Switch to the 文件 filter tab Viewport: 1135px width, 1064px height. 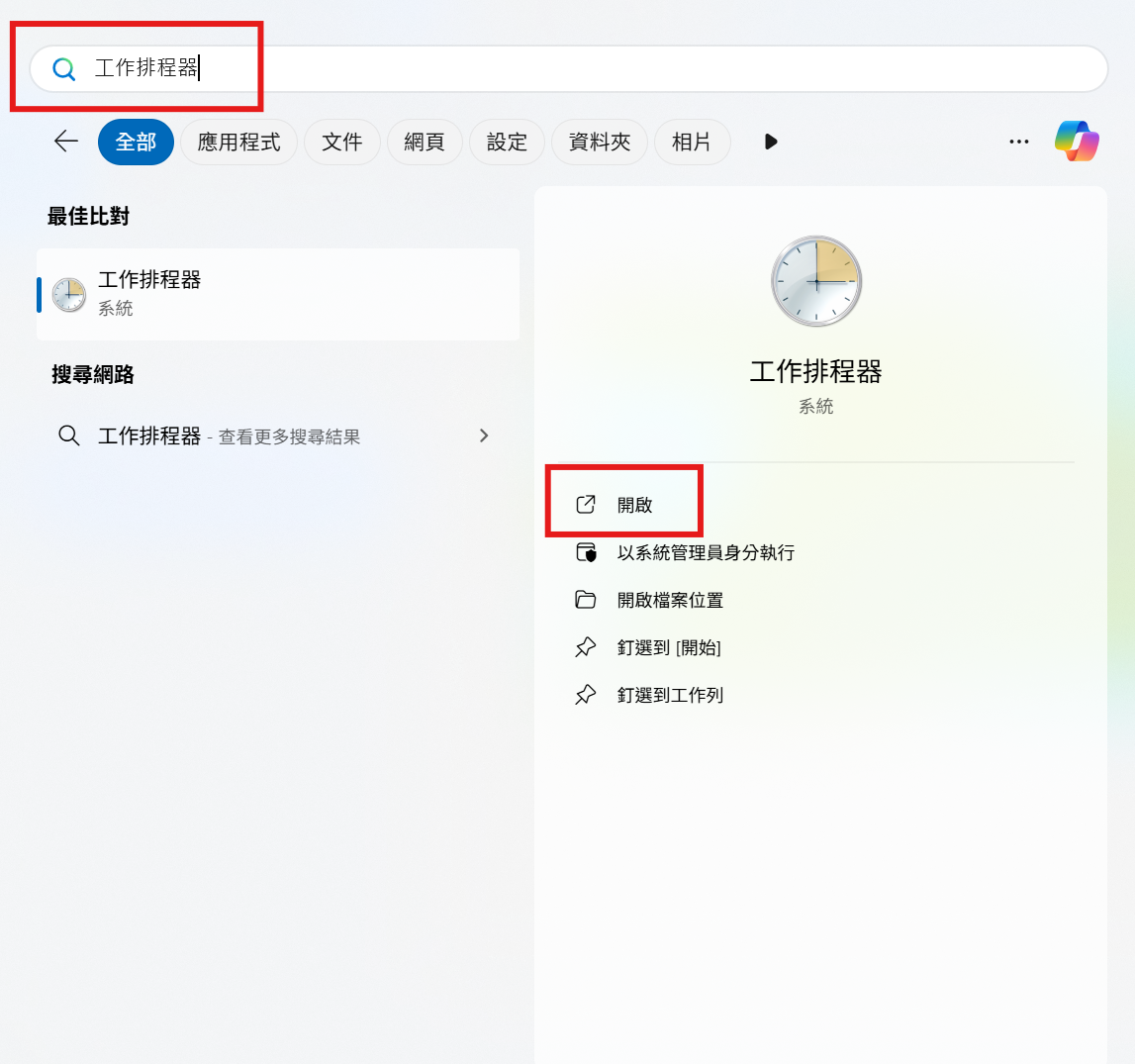342,143
